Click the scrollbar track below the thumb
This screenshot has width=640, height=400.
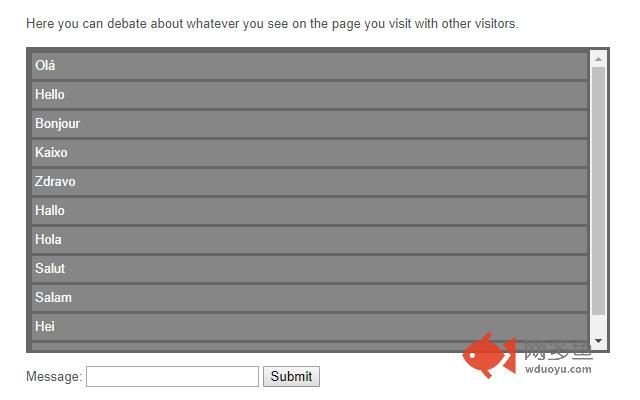coord(599,324)
